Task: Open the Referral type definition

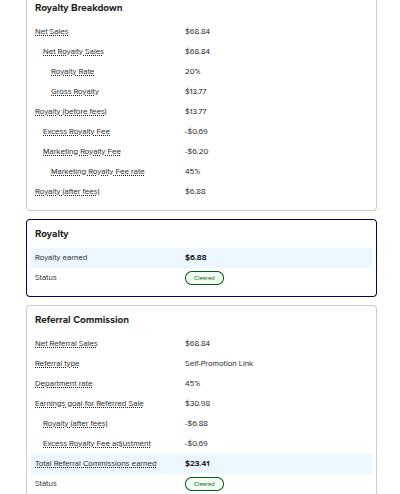Action: [x=57, y=364]
